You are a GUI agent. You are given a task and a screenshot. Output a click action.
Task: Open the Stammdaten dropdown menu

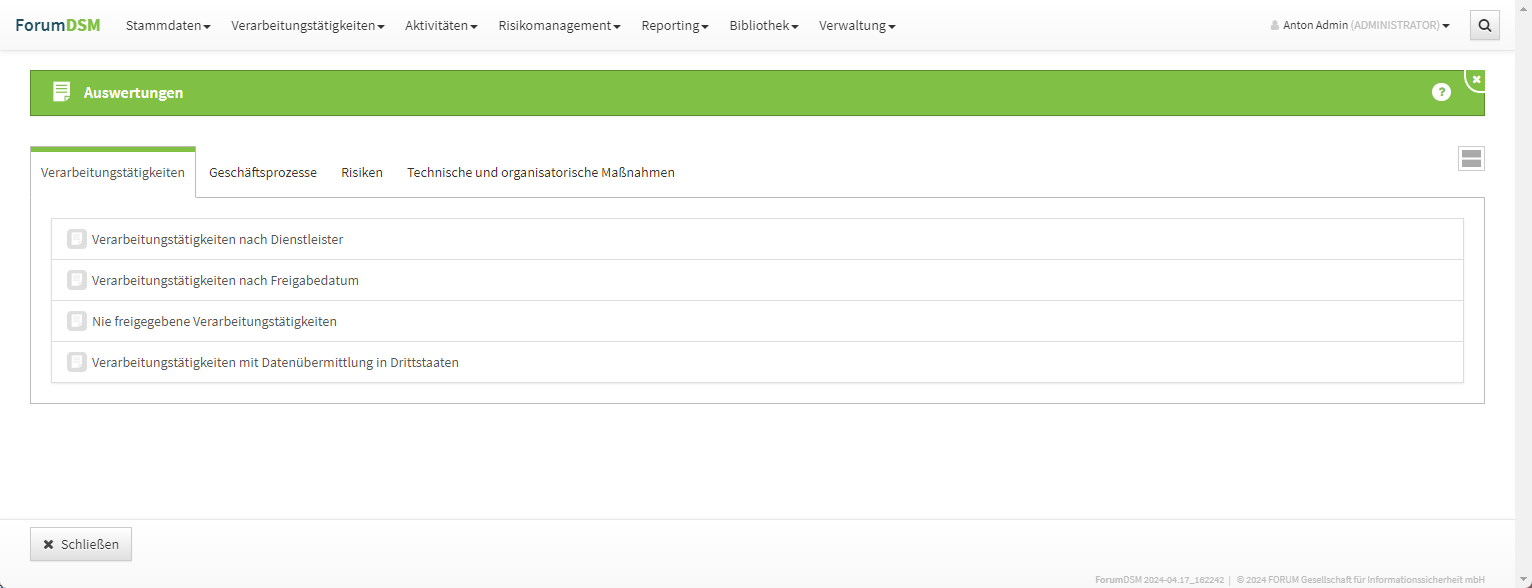[x=168, y=26]
